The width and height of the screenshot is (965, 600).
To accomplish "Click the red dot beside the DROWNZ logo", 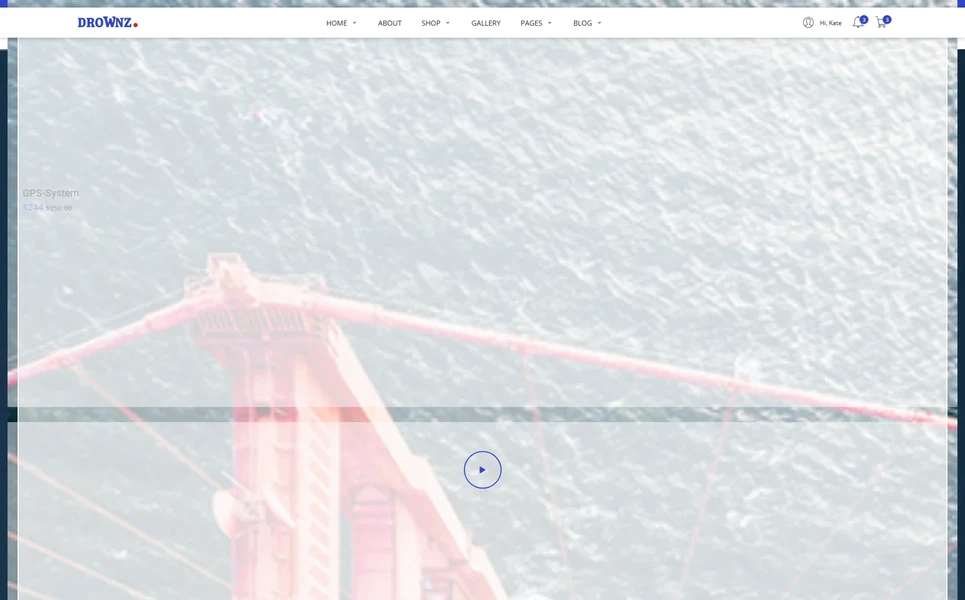I will (137, 23).
